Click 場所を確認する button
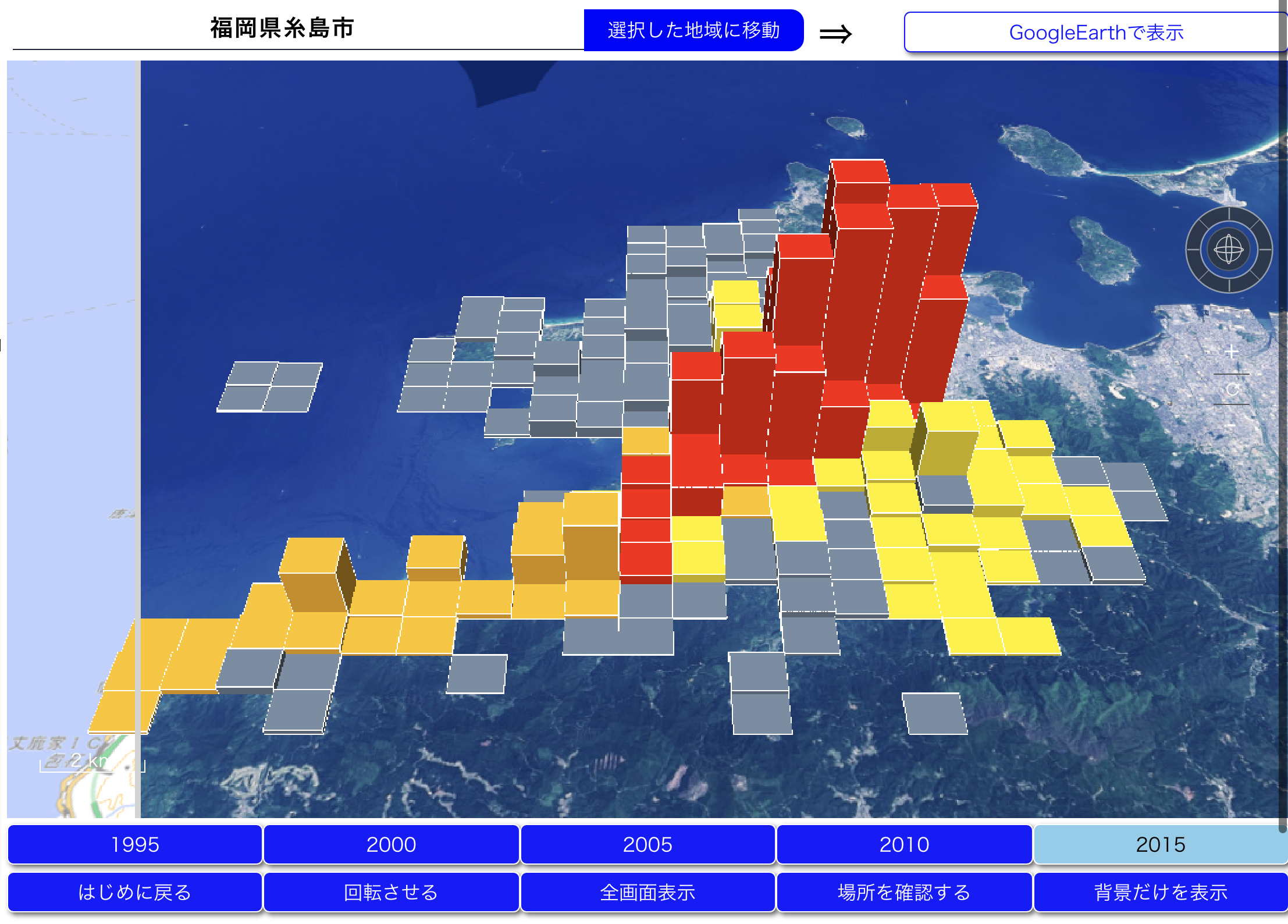Screen dimensions: 1288x924 click(904, 892)
